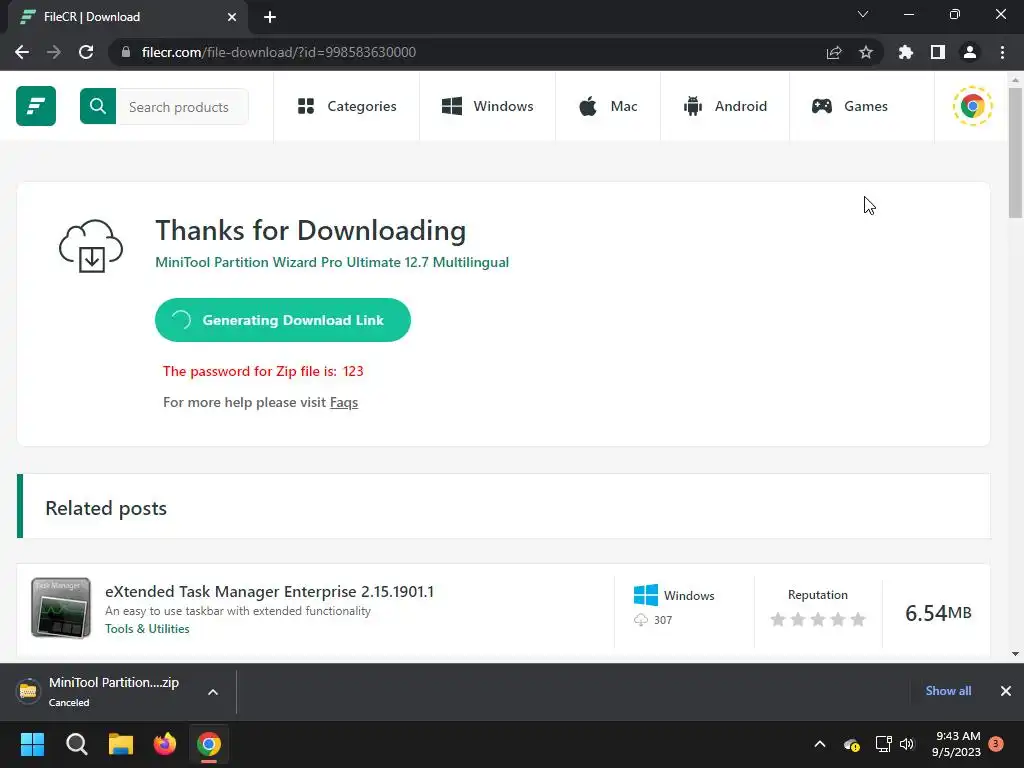Open Chrome's three-dot menu
Screen dimensions: 1024x768
click(x=1002, y=52)
